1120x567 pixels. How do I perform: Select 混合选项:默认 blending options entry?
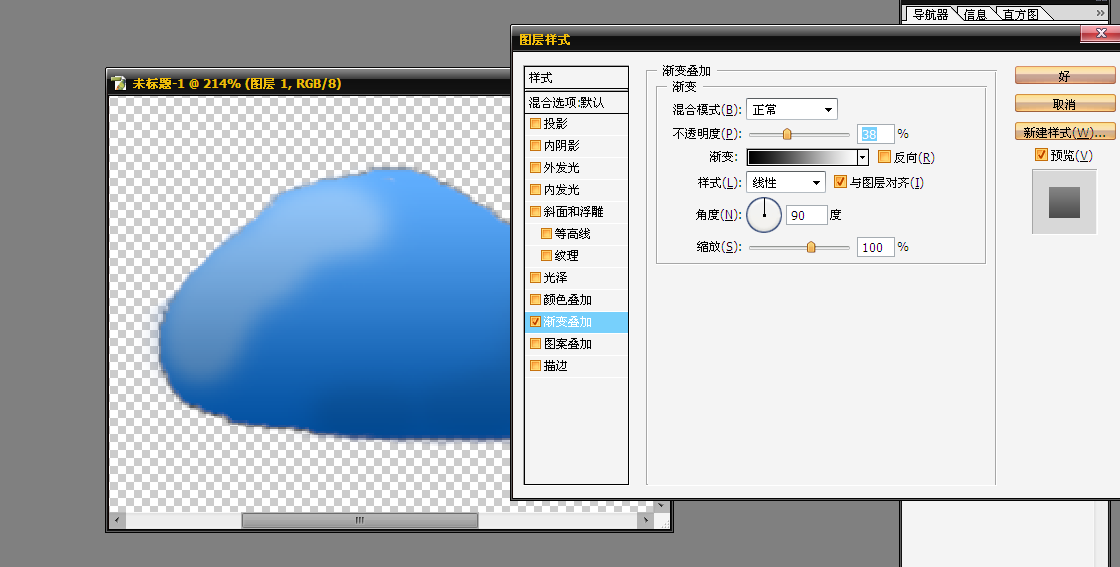tap(576, 102)
